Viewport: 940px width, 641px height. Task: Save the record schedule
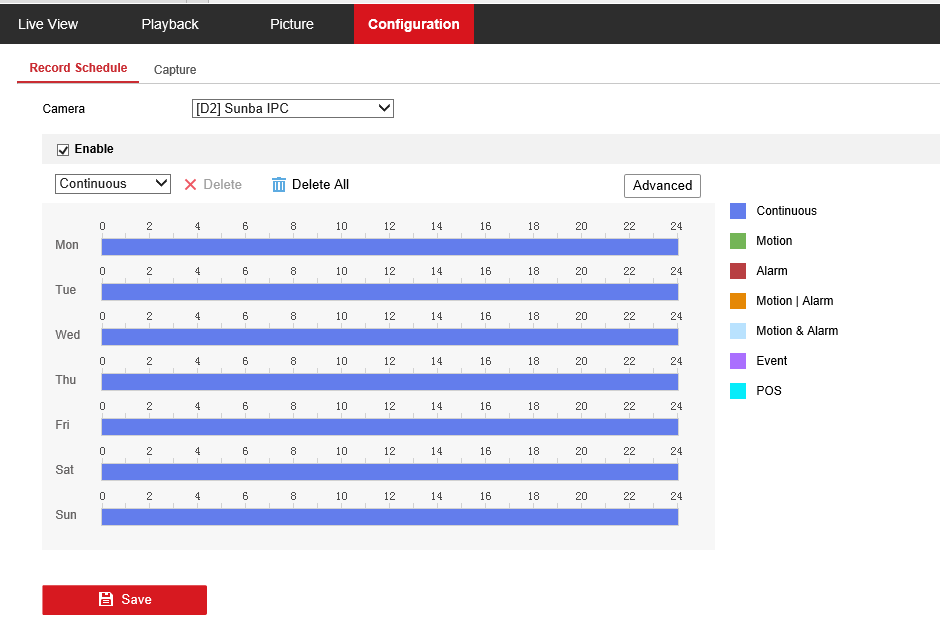pyautogui.click(x=125, y=600)
